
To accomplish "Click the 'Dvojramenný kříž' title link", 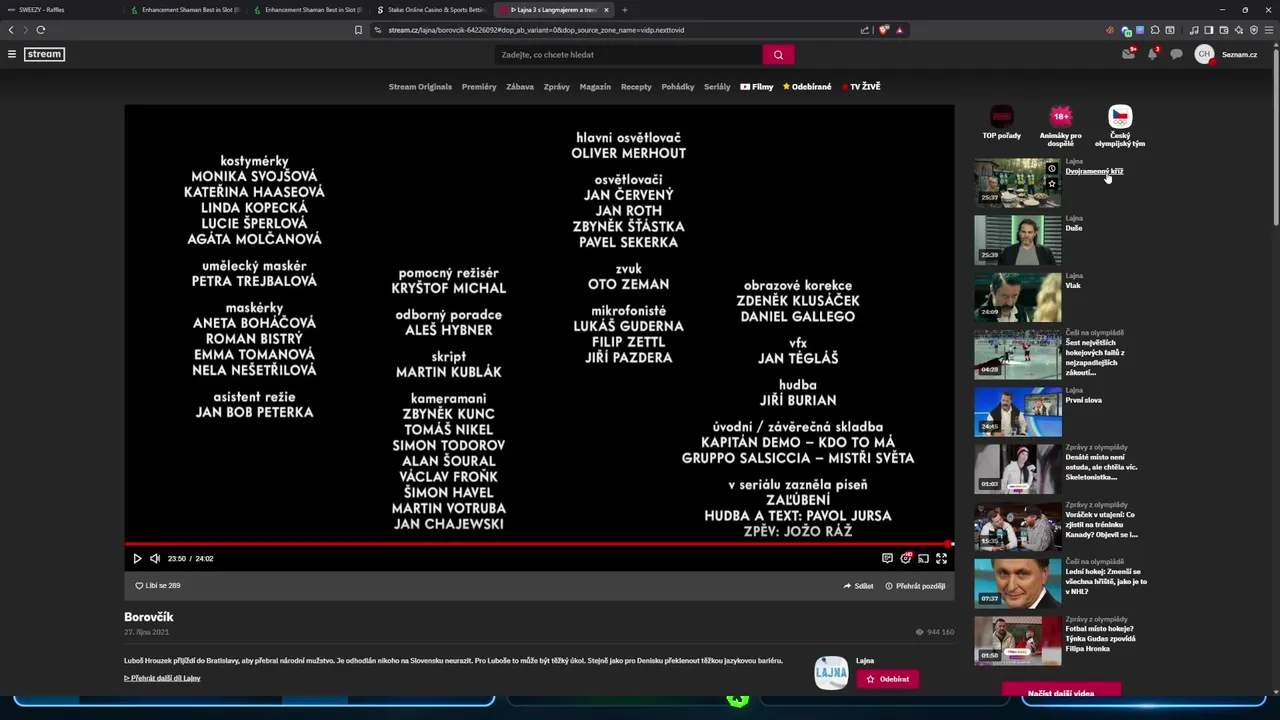I will point(1094,171).
